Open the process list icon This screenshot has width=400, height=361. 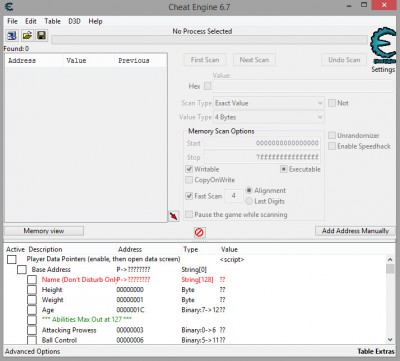(x=12, y=35)
